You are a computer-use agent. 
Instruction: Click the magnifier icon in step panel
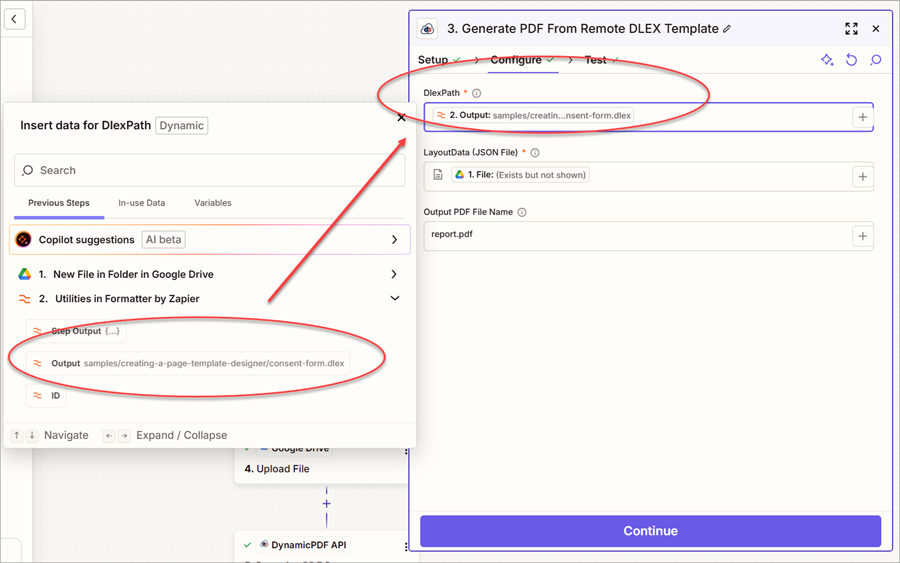(876, 60)
